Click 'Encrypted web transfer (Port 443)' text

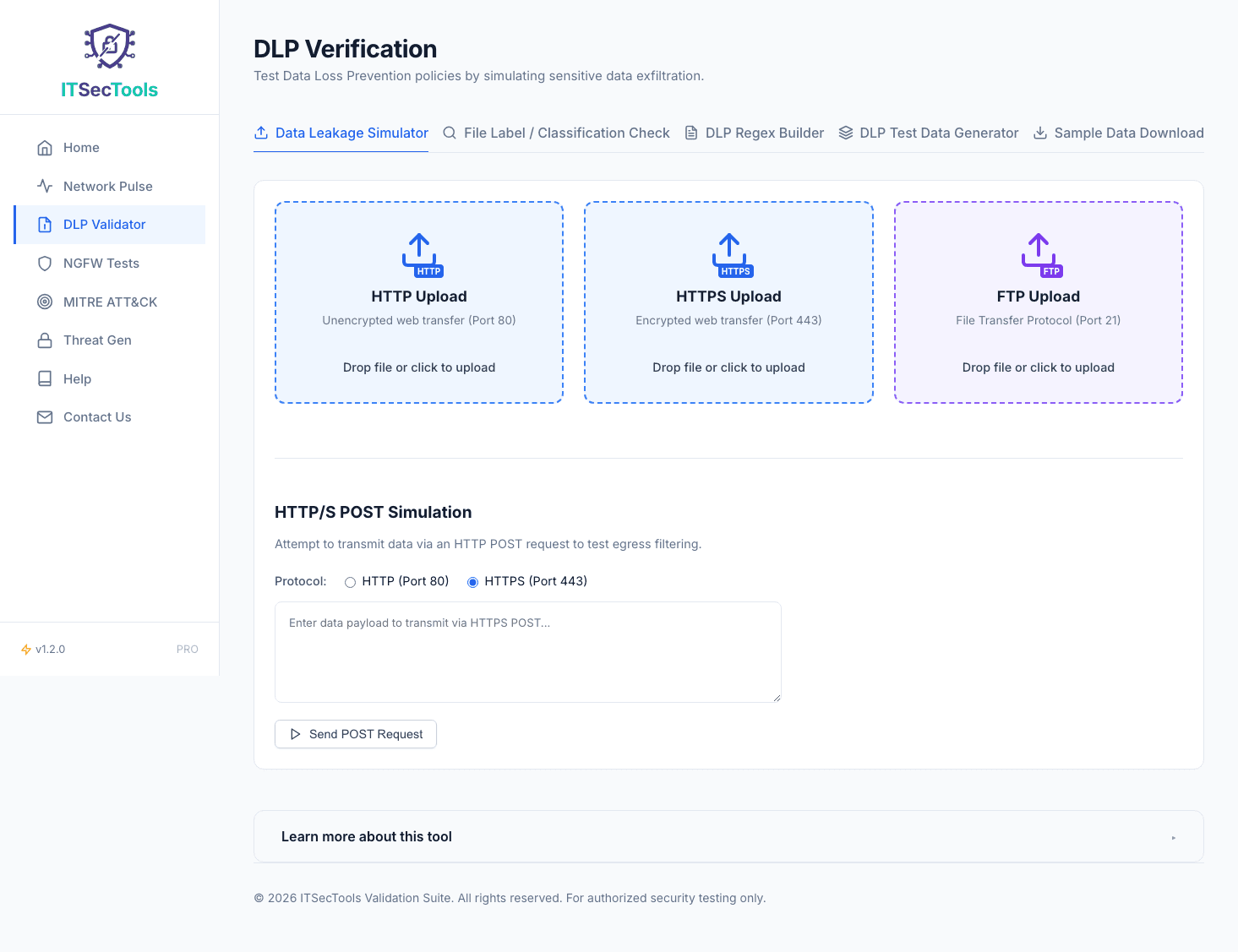tap(728, 320)
